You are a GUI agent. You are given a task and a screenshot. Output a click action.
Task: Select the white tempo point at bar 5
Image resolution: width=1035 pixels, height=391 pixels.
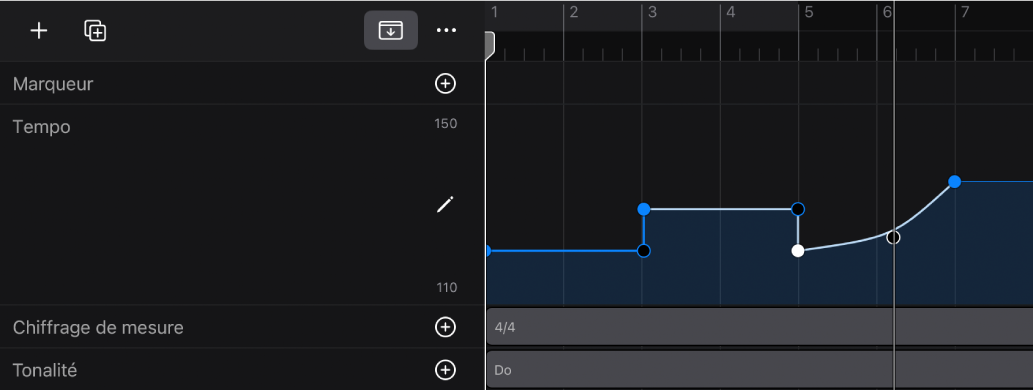click(x=798, y=251)
